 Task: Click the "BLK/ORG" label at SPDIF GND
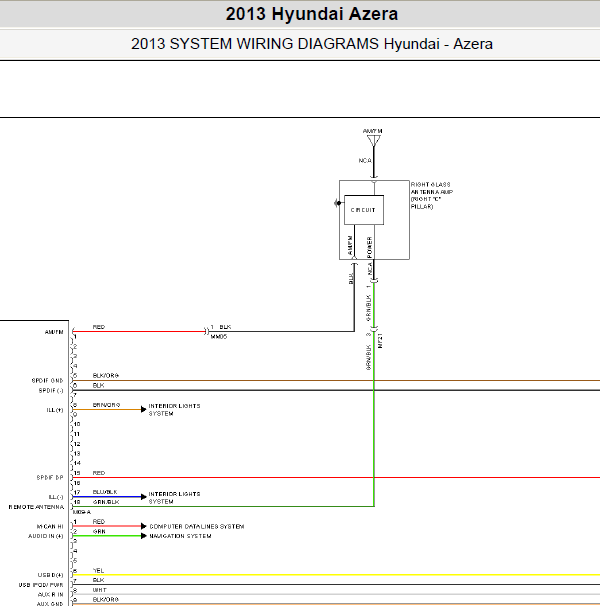coord(106,376)
